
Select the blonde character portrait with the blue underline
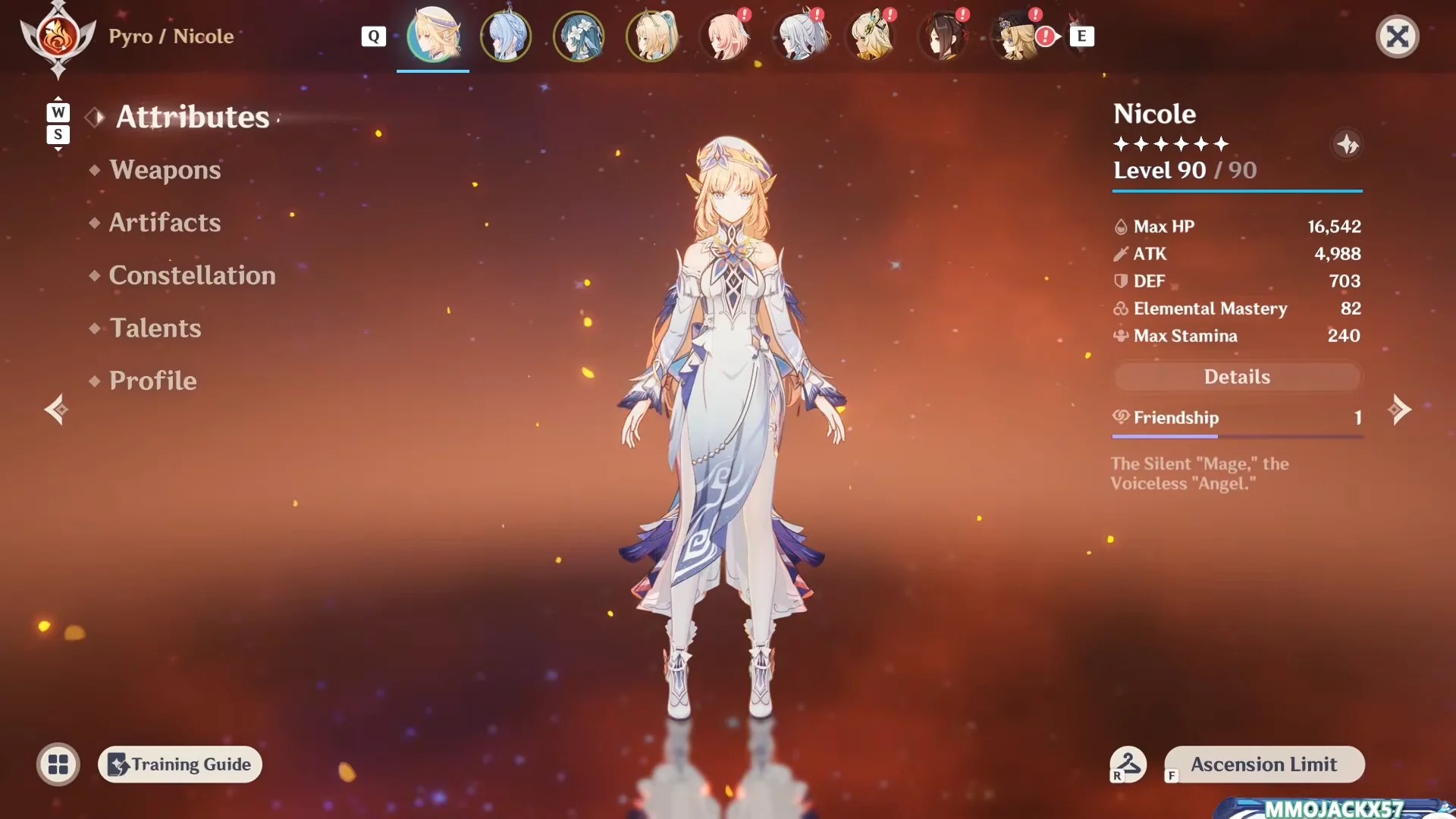click(x=433, y=35)
